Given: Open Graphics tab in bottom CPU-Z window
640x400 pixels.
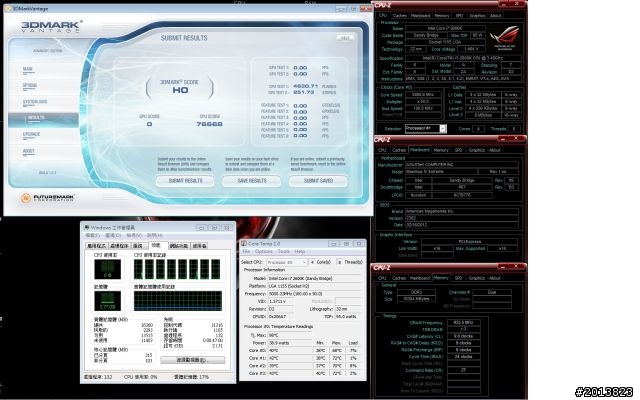Looking at the screenshot, I should [x=476, y=278].
